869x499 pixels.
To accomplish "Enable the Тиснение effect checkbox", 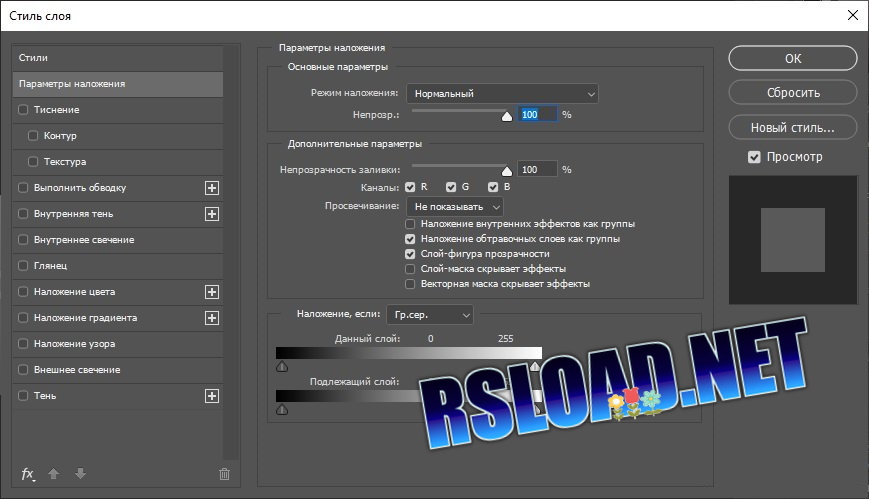I will coord(23,110).
